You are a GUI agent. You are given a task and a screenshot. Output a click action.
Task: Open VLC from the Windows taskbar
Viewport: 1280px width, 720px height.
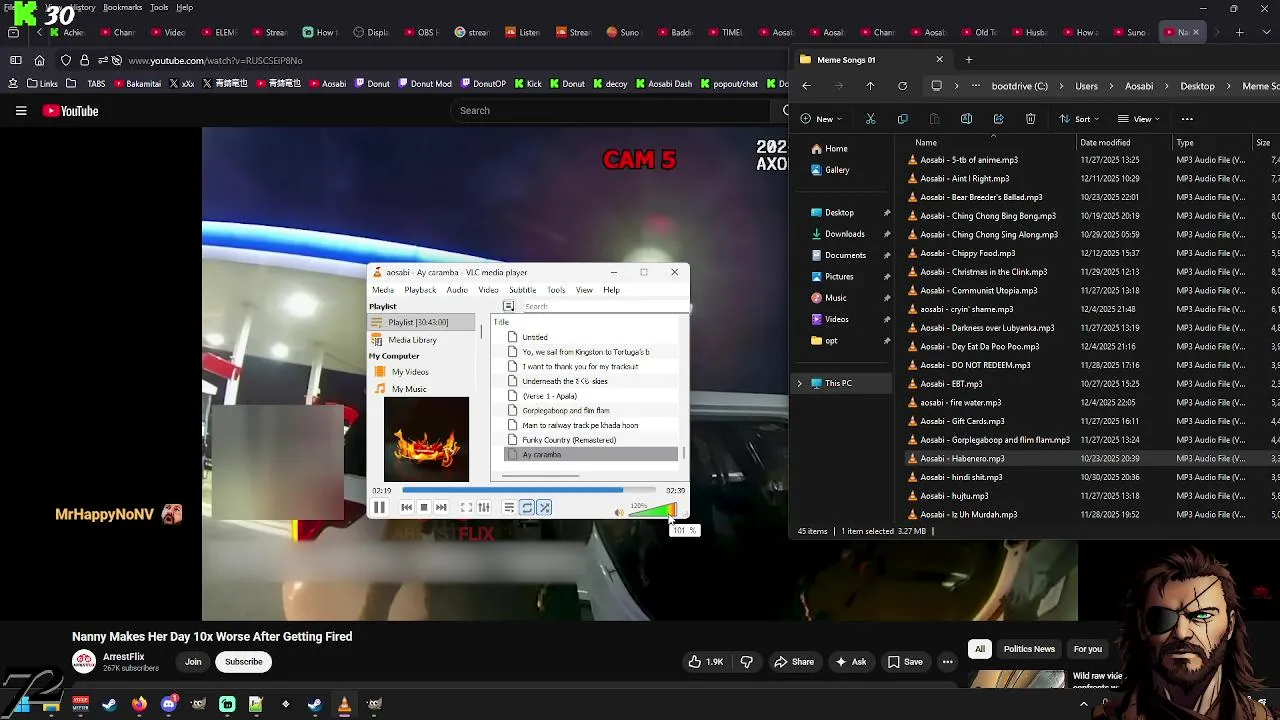point(344,705)
